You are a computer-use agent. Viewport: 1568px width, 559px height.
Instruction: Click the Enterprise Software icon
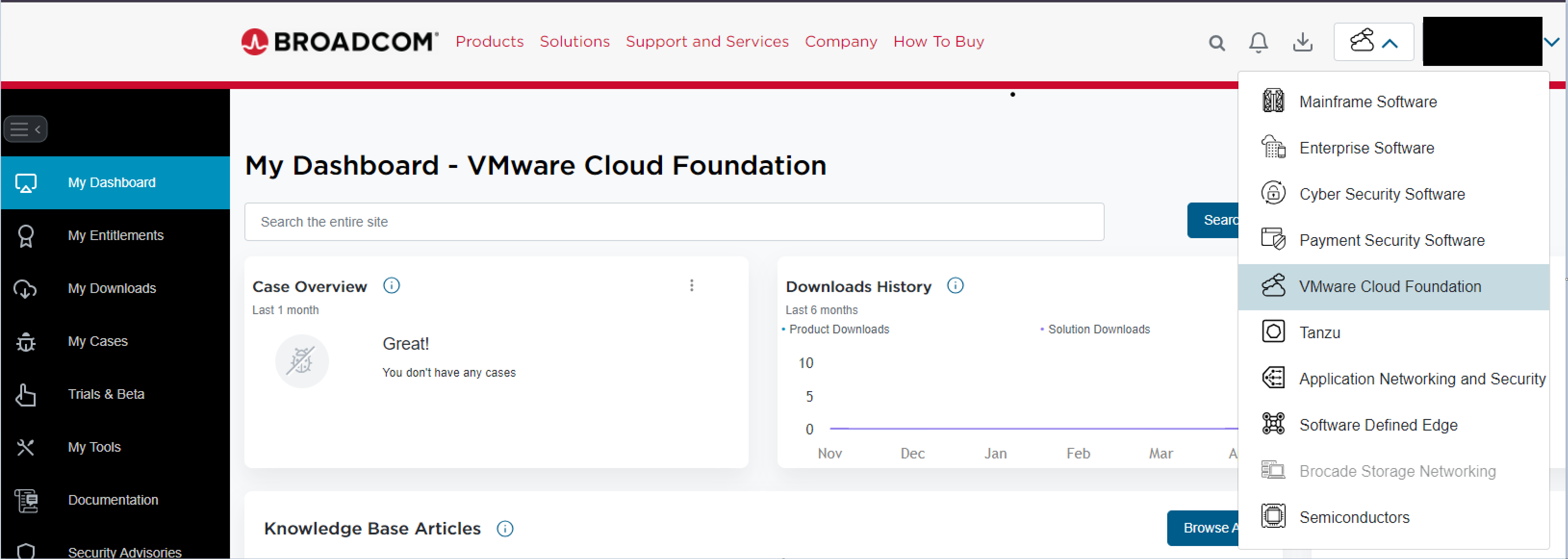(1273, 147)
